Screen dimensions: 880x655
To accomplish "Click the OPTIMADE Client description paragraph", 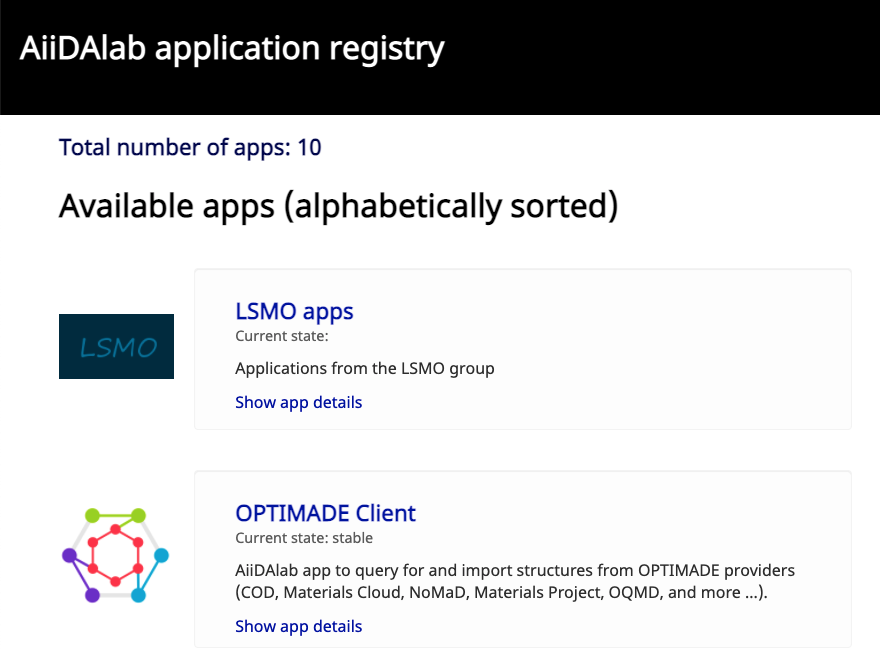I will point(515,581).
